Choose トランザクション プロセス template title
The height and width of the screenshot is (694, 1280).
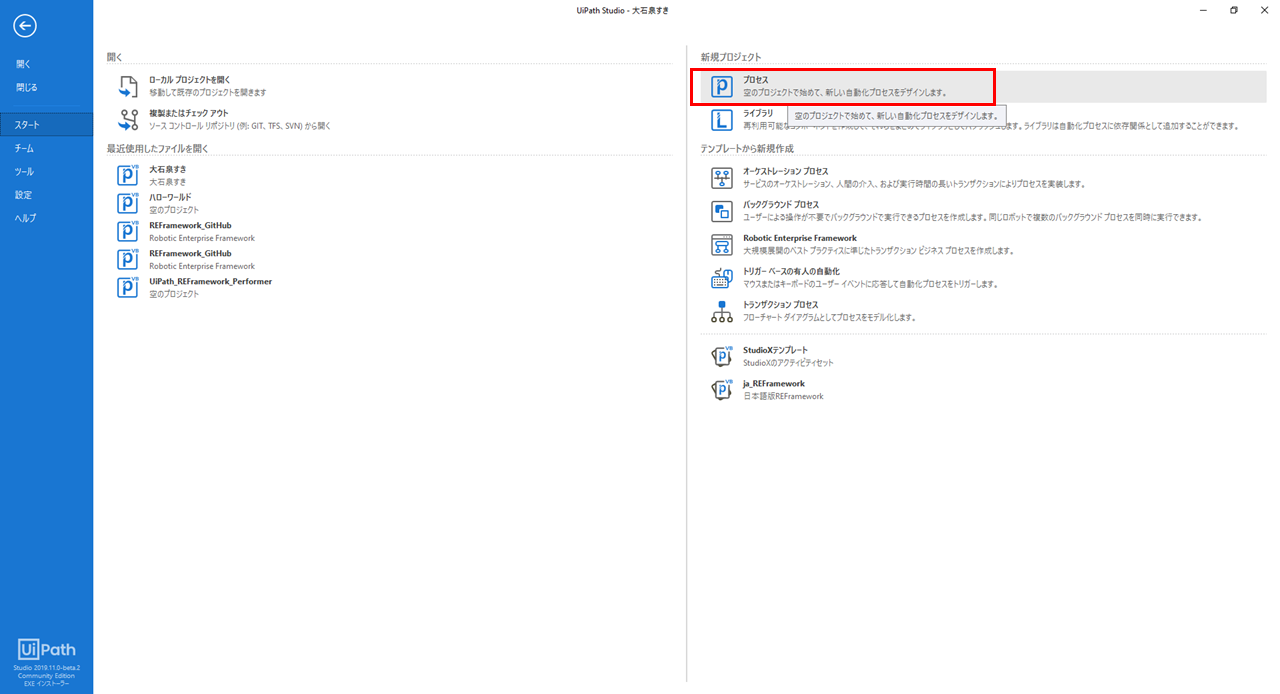(781, 304)
